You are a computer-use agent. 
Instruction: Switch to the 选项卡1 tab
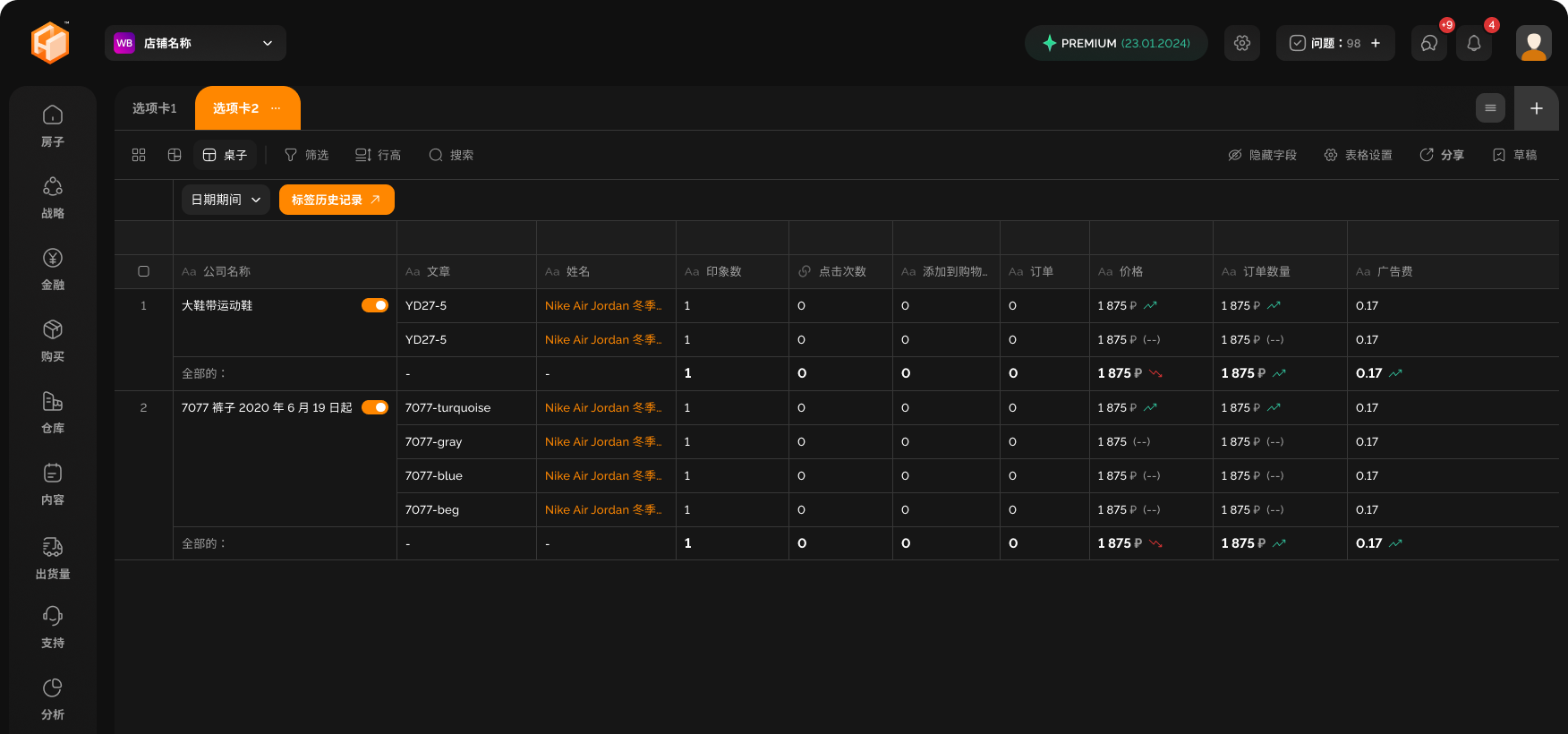155,108
